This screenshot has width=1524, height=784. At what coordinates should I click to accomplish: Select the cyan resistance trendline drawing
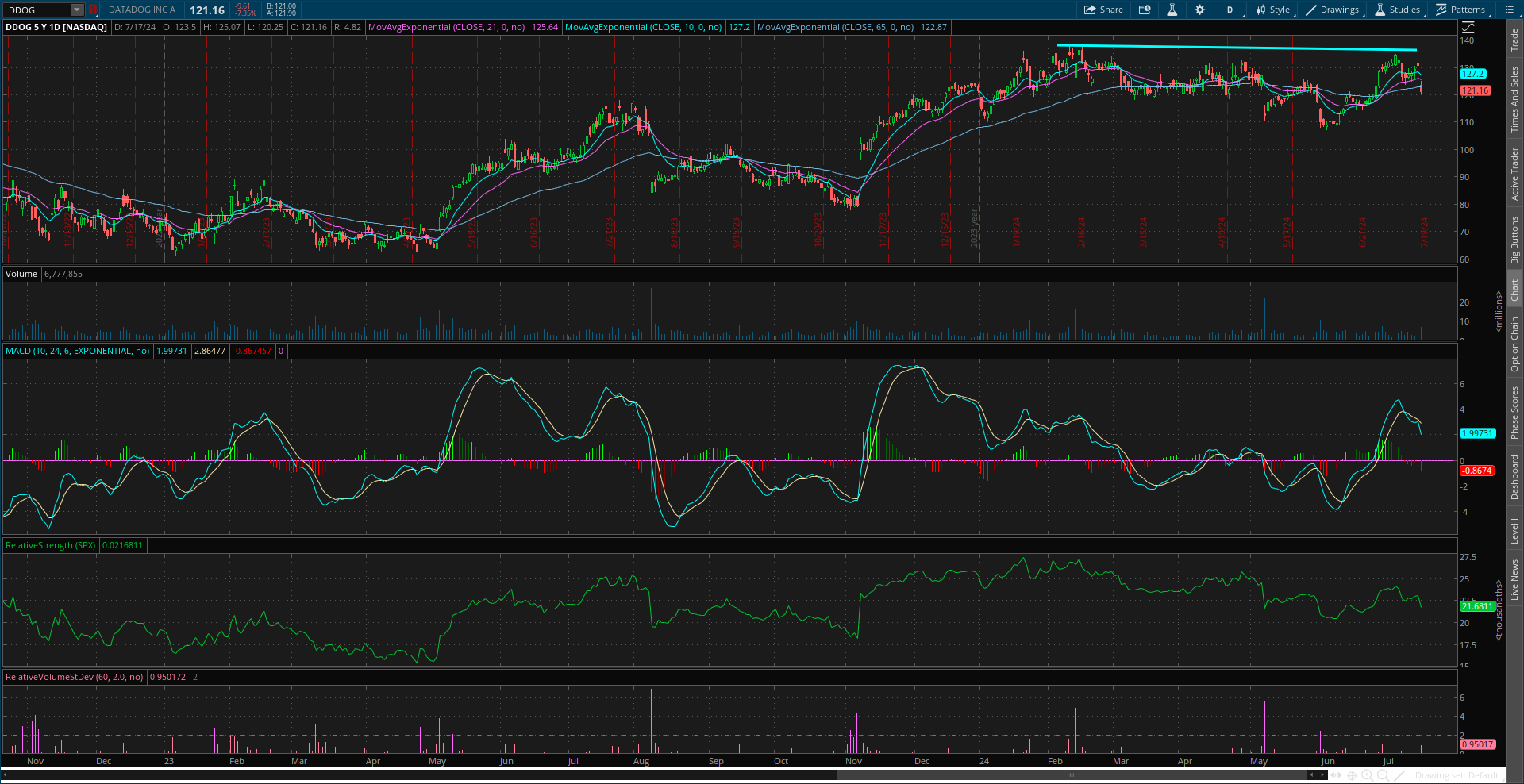(x=1237, y=48)
